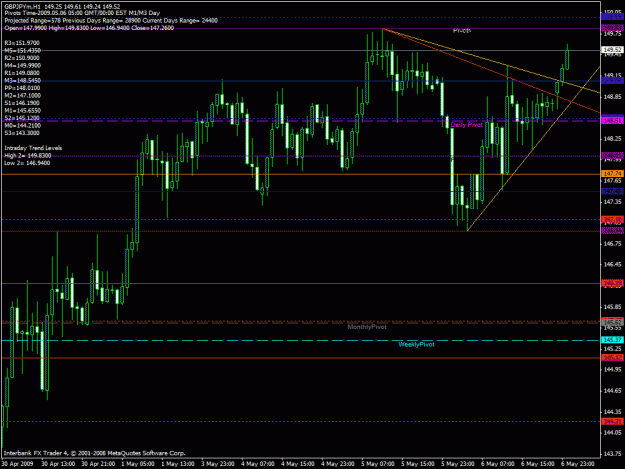
Task: Click the orange 147.74 price tag
Action: 612,174
